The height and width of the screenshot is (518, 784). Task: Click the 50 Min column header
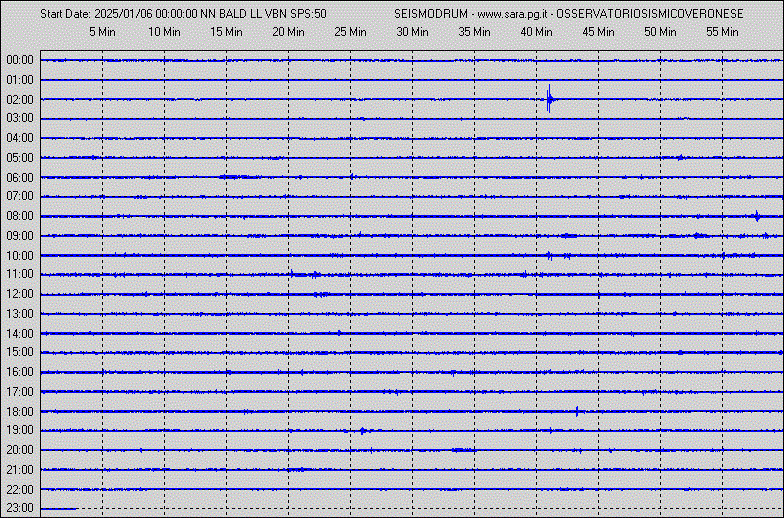click(x=660, y=32)
